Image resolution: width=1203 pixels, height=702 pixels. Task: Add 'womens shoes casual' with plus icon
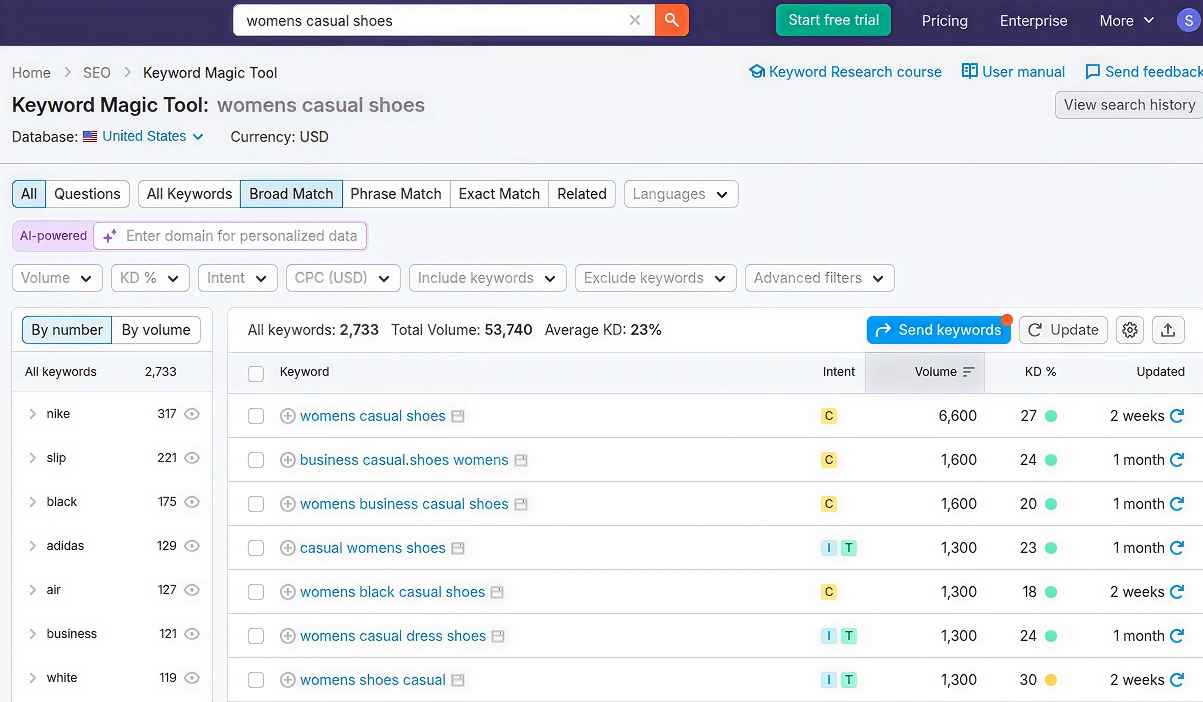[x=288, y=680]
